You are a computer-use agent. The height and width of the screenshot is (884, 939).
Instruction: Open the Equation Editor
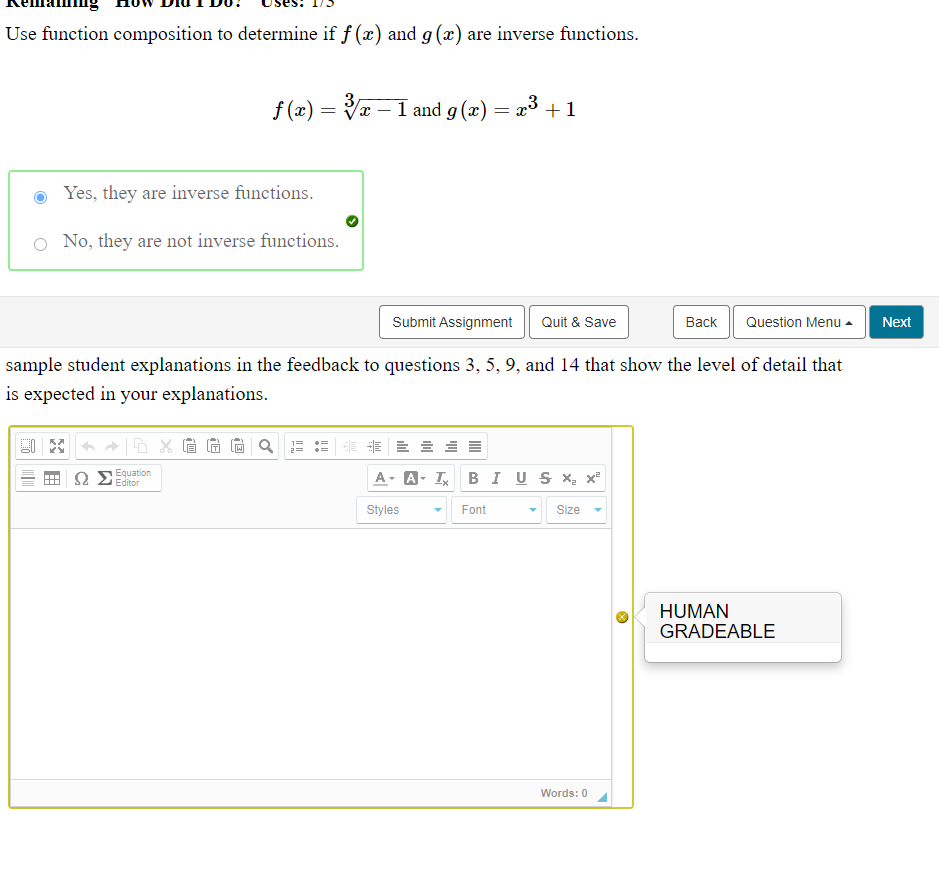pos(125,478)
